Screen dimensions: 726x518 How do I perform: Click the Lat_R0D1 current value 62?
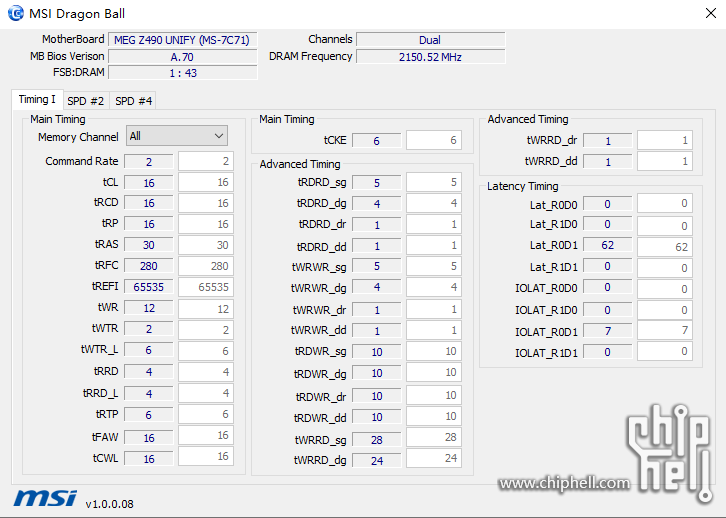tap(607, 245)
